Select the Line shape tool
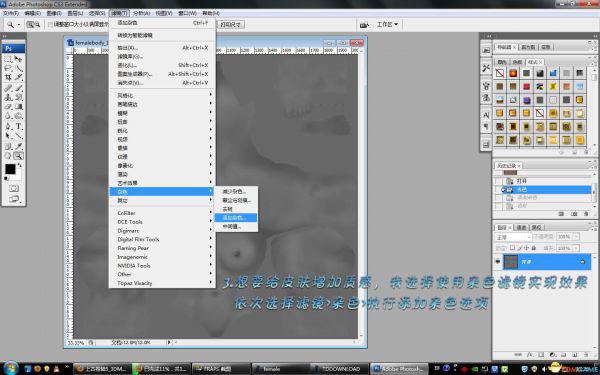The image size is (600, 375). [x=18, y=136]
